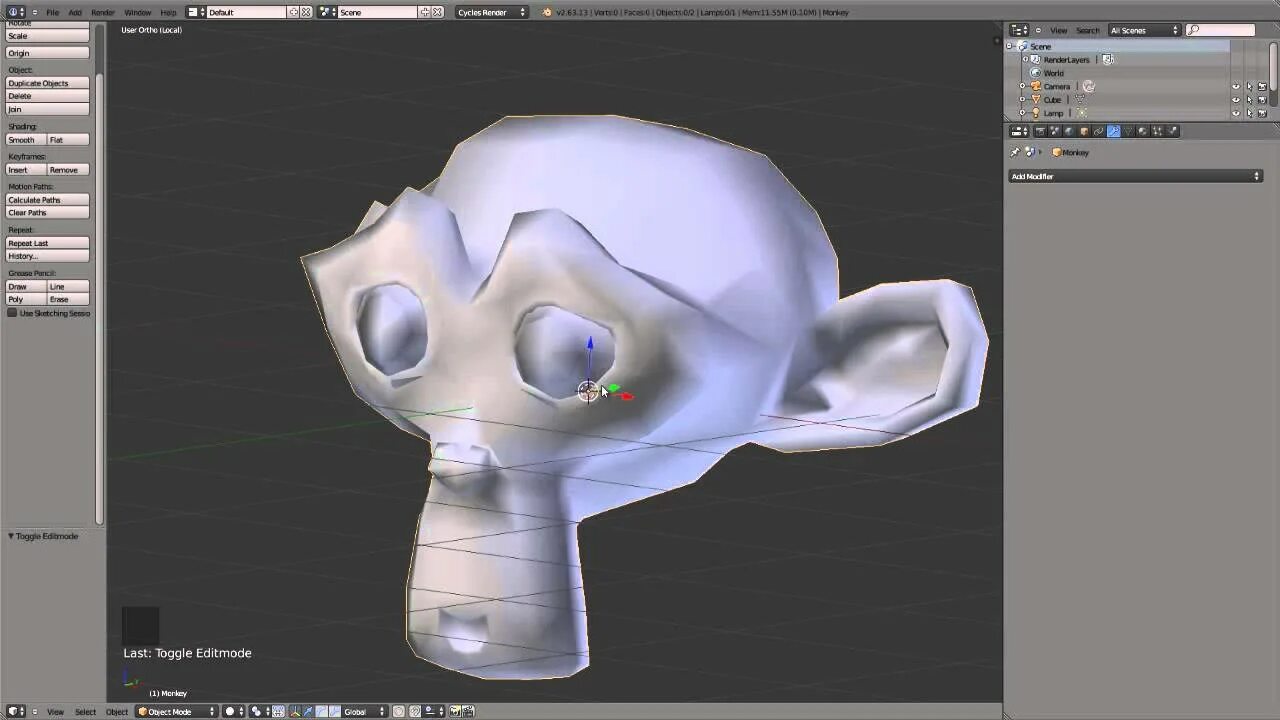Add a new screen layout with plus icon
Image resolution: width=1280 pixels, height=720 pixels.
coord(293,12)
